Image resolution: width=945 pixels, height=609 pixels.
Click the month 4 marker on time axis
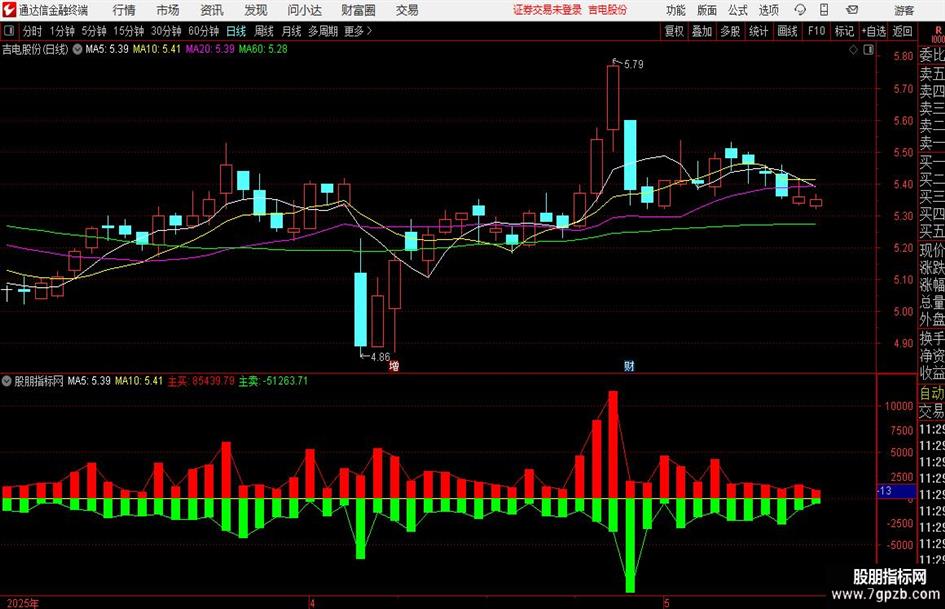(x=312, y=603)
